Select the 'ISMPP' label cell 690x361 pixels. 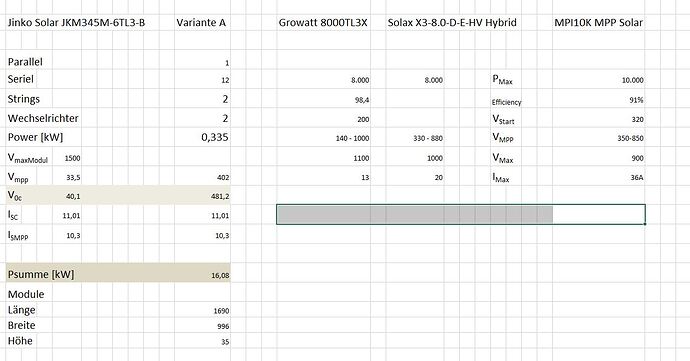pyautogui.click(x=18, y=236)
